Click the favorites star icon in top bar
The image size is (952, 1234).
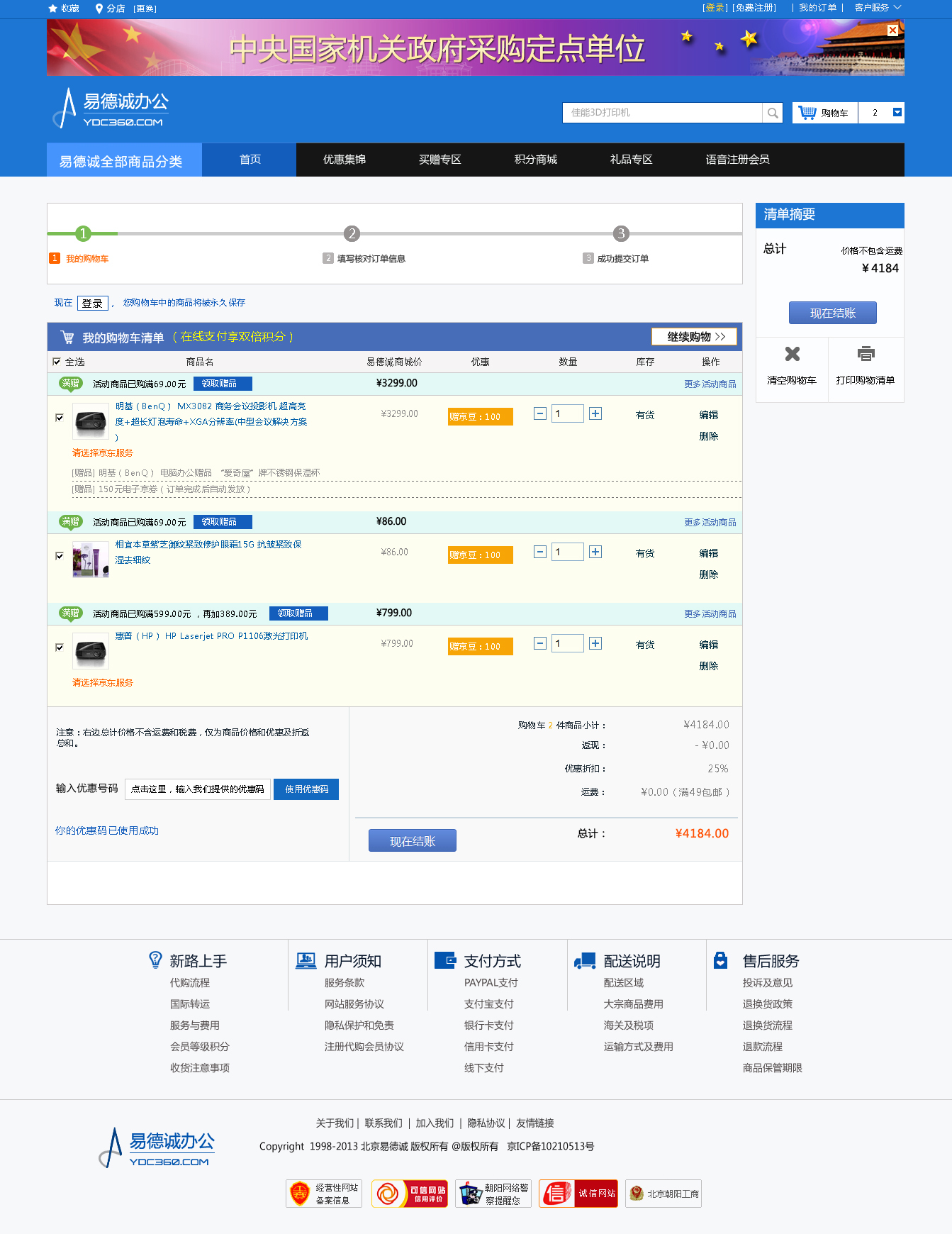click(52, 9)
